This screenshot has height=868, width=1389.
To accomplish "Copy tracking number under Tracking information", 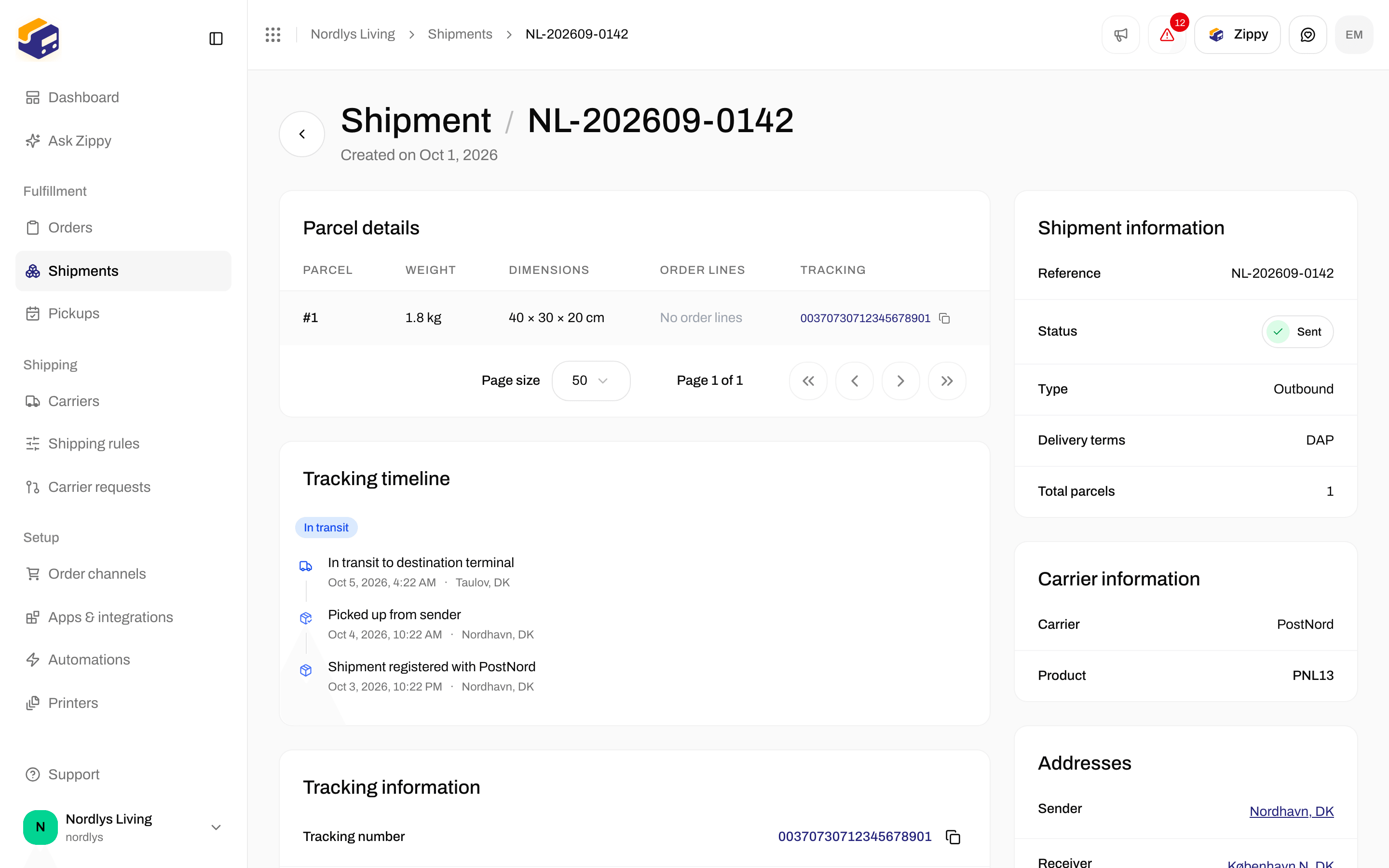I will coord(953,837).
